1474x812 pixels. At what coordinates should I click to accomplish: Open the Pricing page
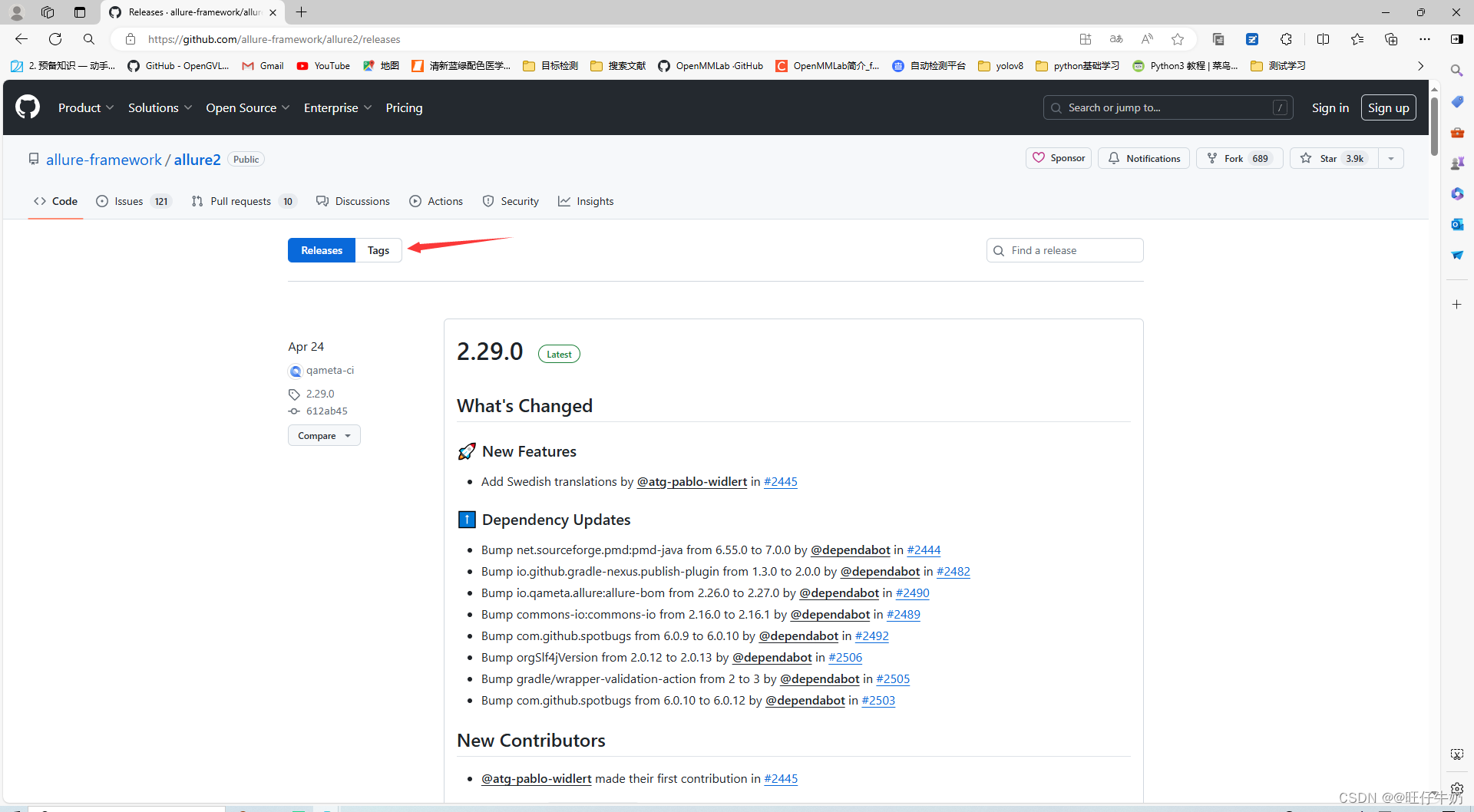(x=404, y=107)
